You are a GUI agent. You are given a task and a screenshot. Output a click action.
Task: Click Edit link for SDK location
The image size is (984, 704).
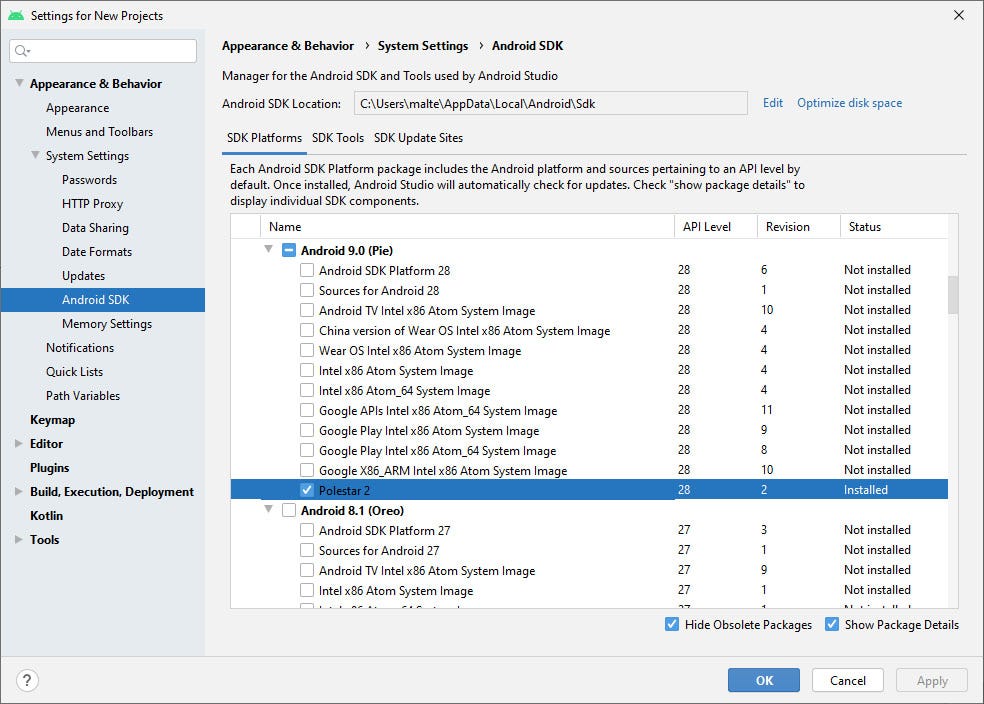pos(773,103)
